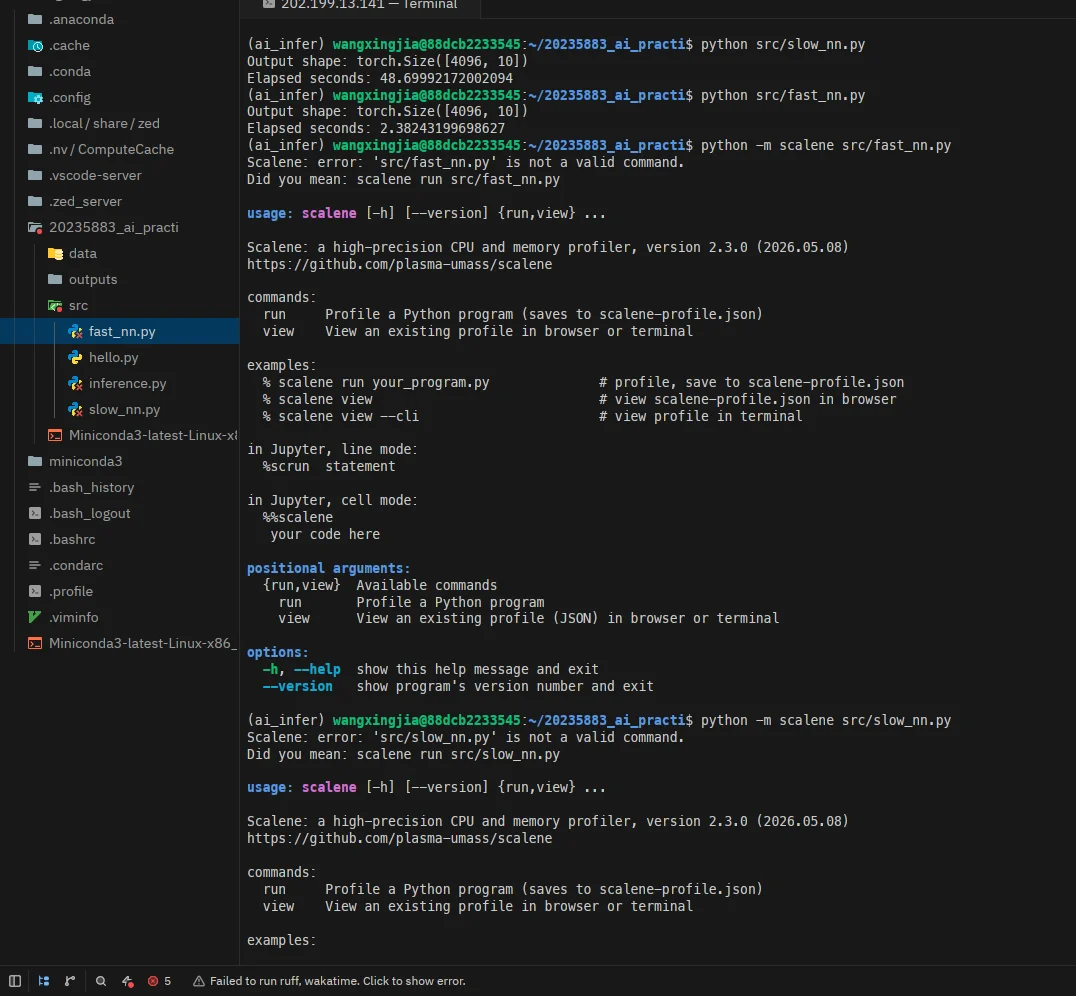Collapse the src folder
The width and height of the screenshot is (1076, 996).
tap(119, 305)
